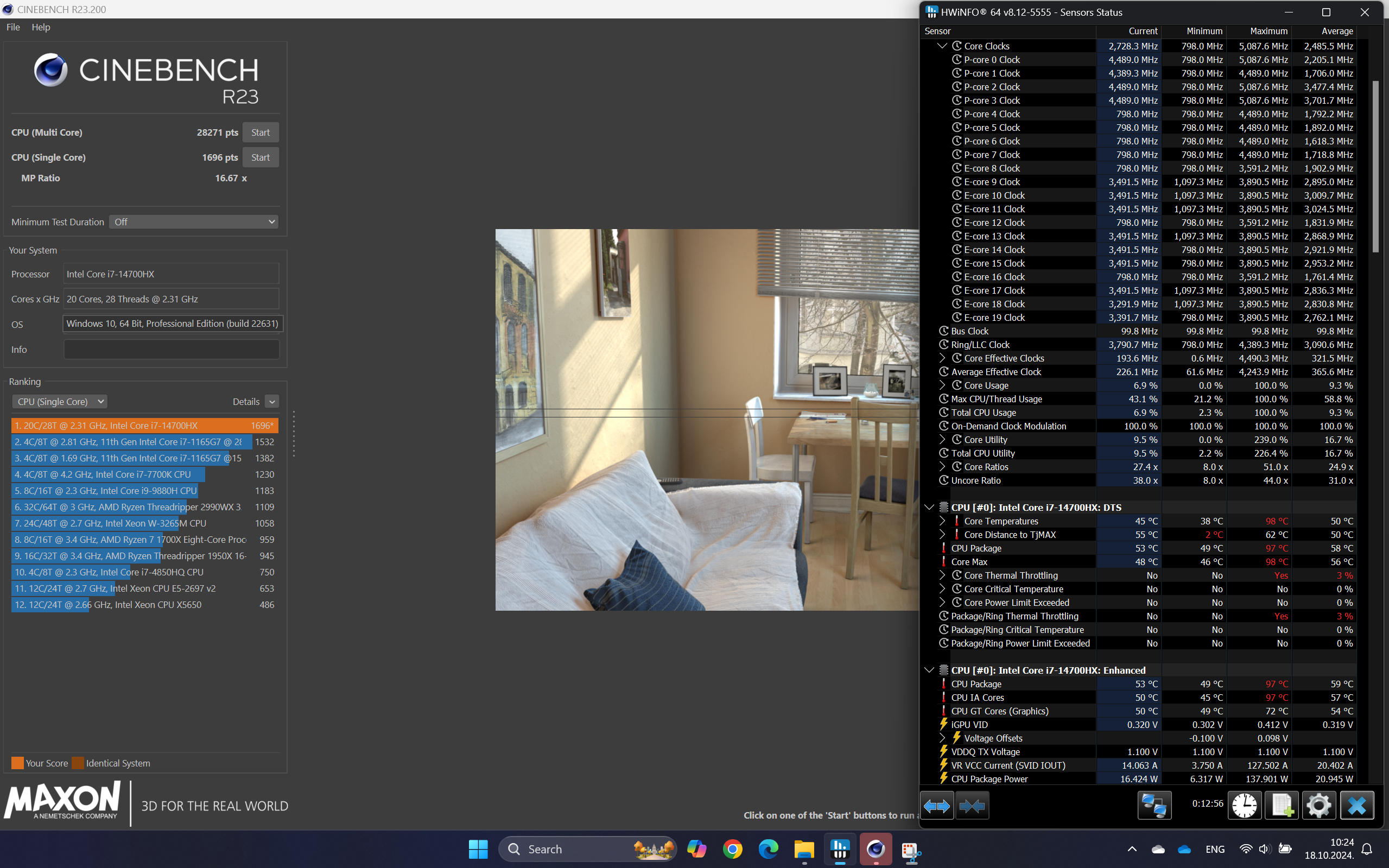Expand Voltage Offsets row
Screen dimensions: 1389x868
click(942, 738)
